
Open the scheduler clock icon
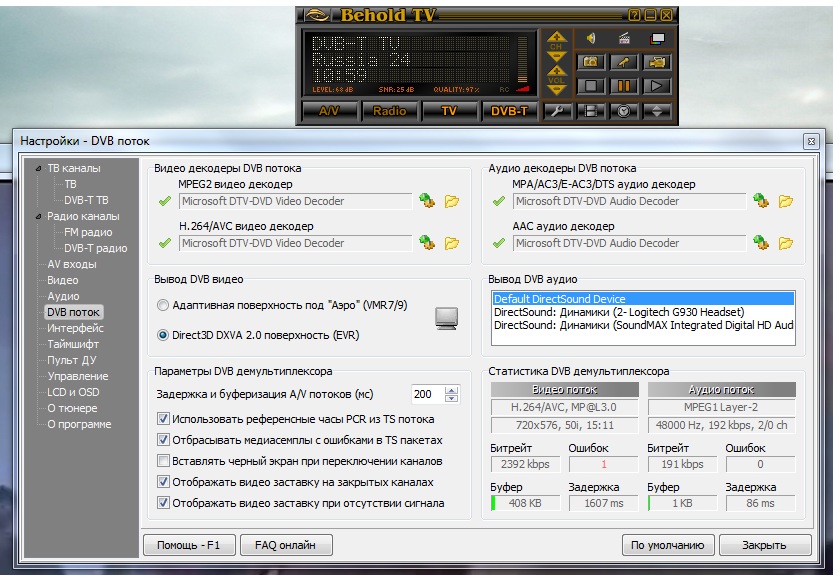coord(624,111)
